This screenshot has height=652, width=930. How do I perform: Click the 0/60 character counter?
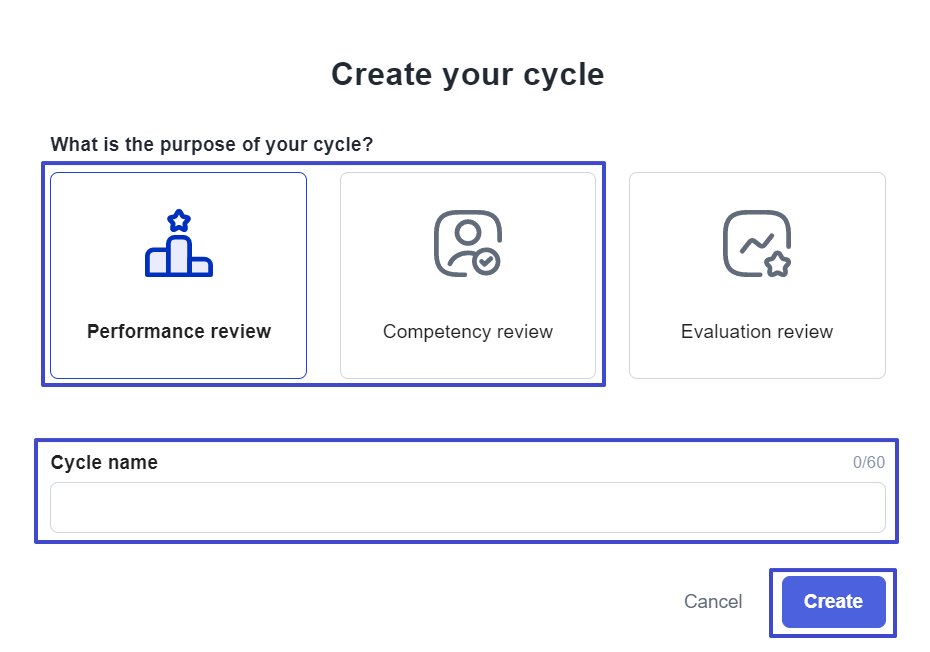[869, 462]
